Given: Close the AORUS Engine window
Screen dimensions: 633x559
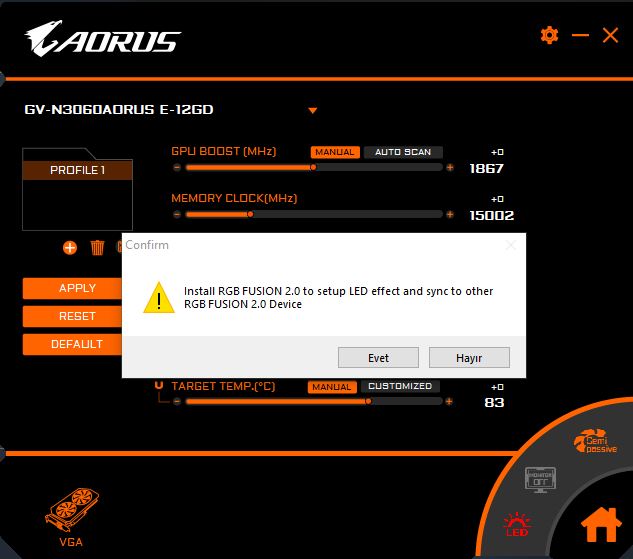Looking at the screenshot, I should pos(610,35).
